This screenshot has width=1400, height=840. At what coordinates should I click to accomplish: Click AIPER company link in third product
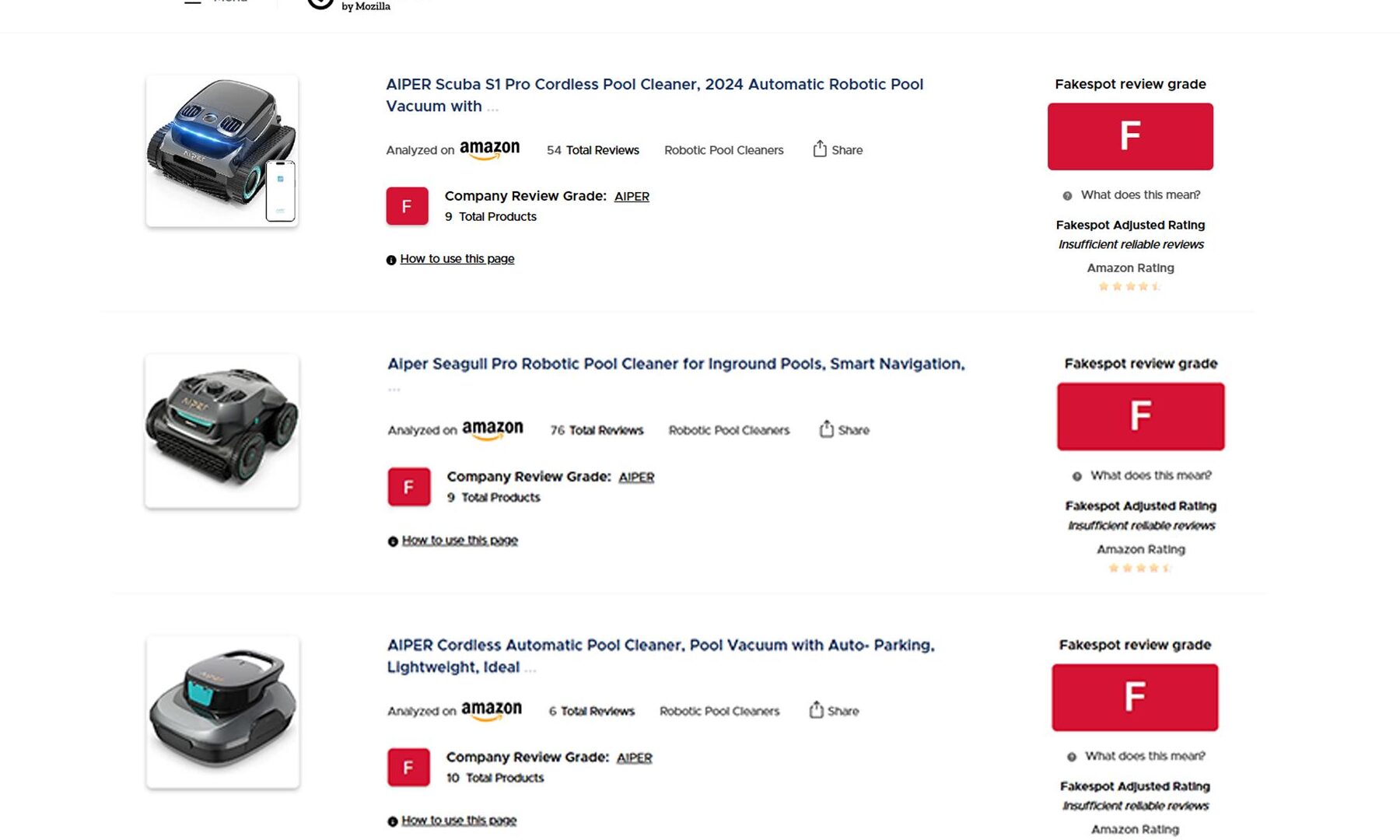[634, 758]
